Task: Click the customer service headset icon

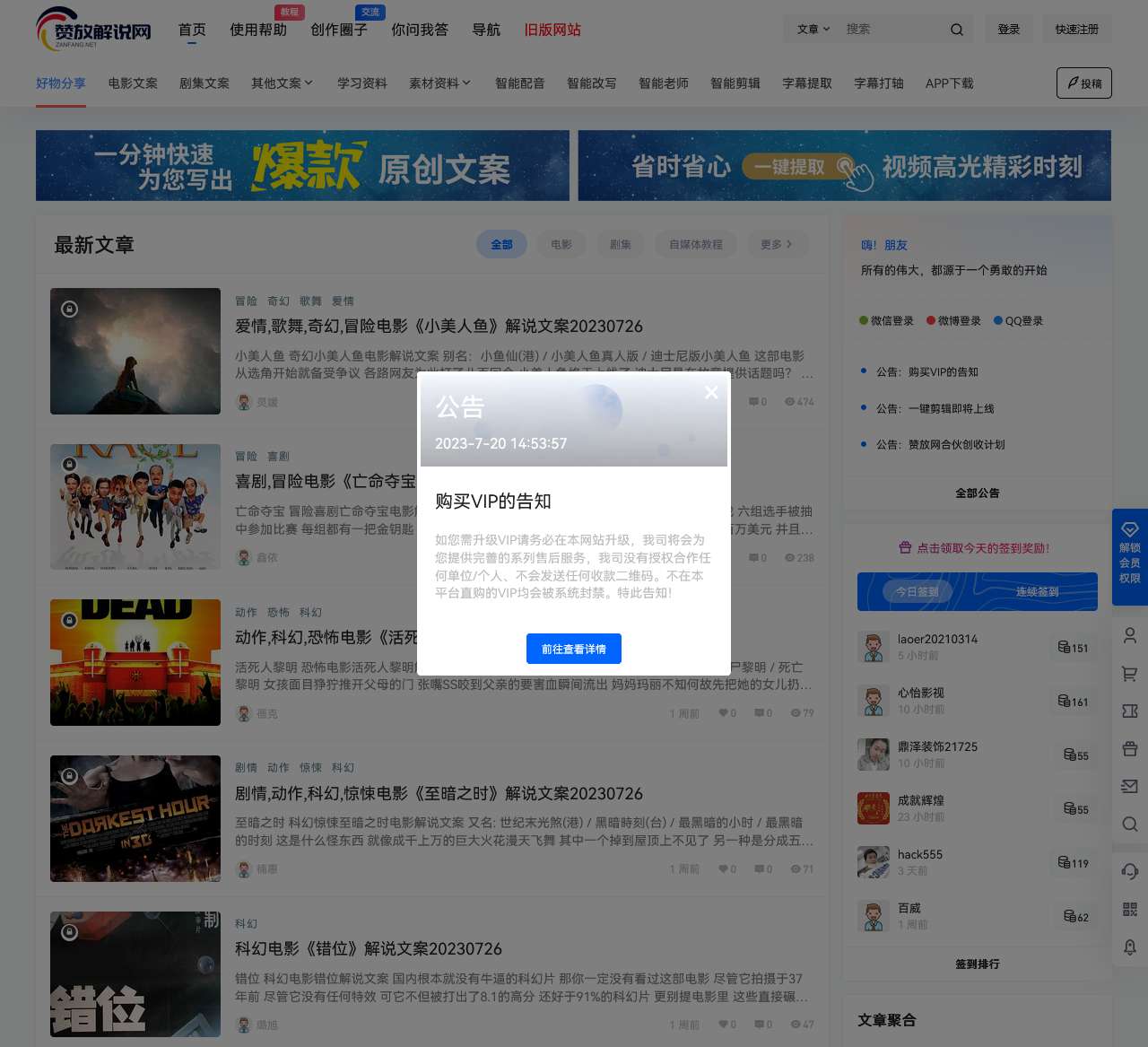Action: coord(1129,871)
